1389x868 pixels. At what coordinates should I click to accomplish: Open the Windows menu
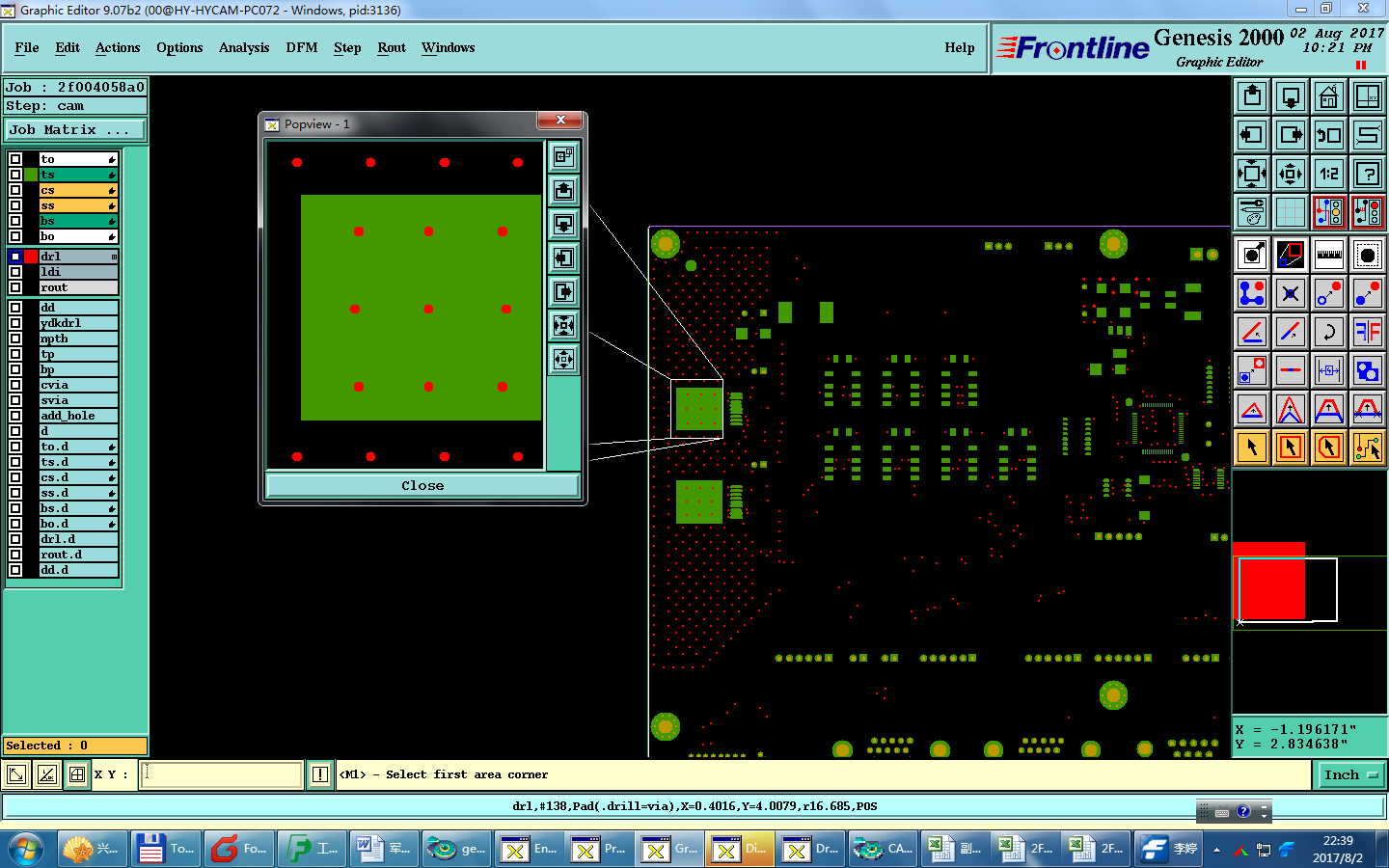pos(449,47)
